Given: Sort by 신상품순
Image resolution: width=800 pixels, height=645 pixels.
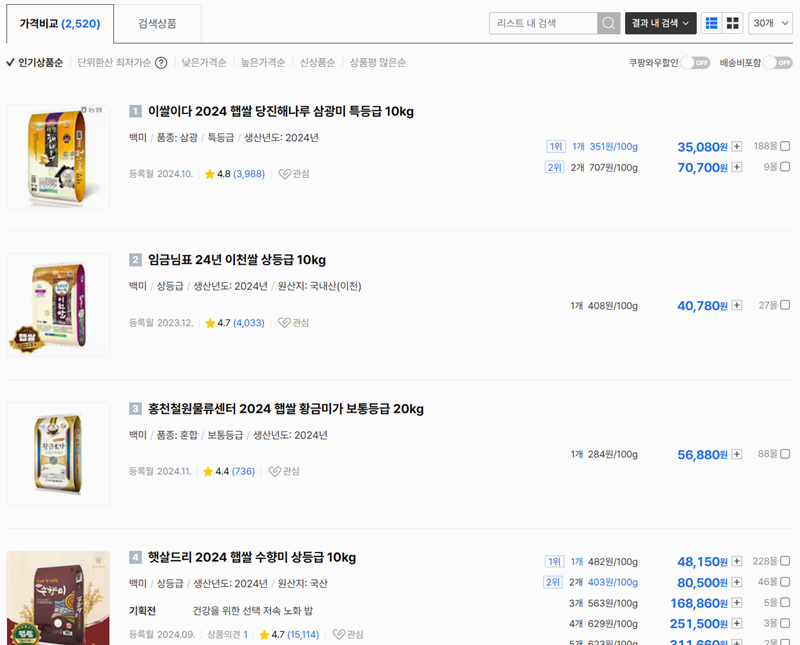Looking at the screenshot, I should 317,63.
